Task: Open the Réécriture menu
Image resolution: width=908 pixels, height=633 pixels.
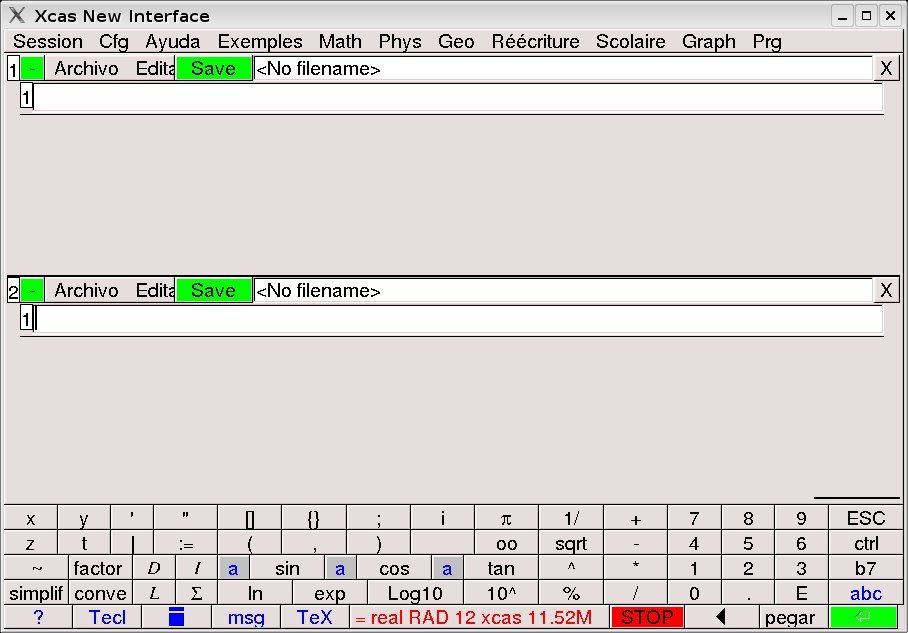Action: [535, 41]
